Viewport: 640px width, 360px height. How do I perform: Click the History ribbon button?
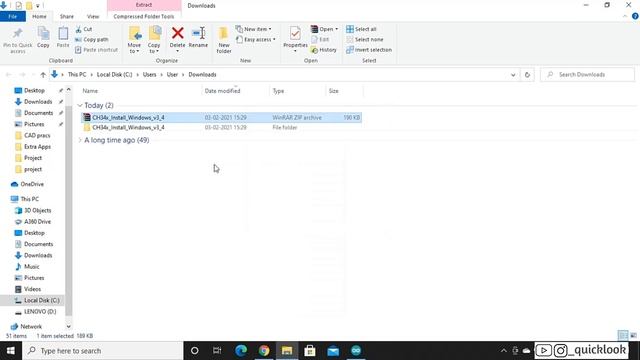324,50
